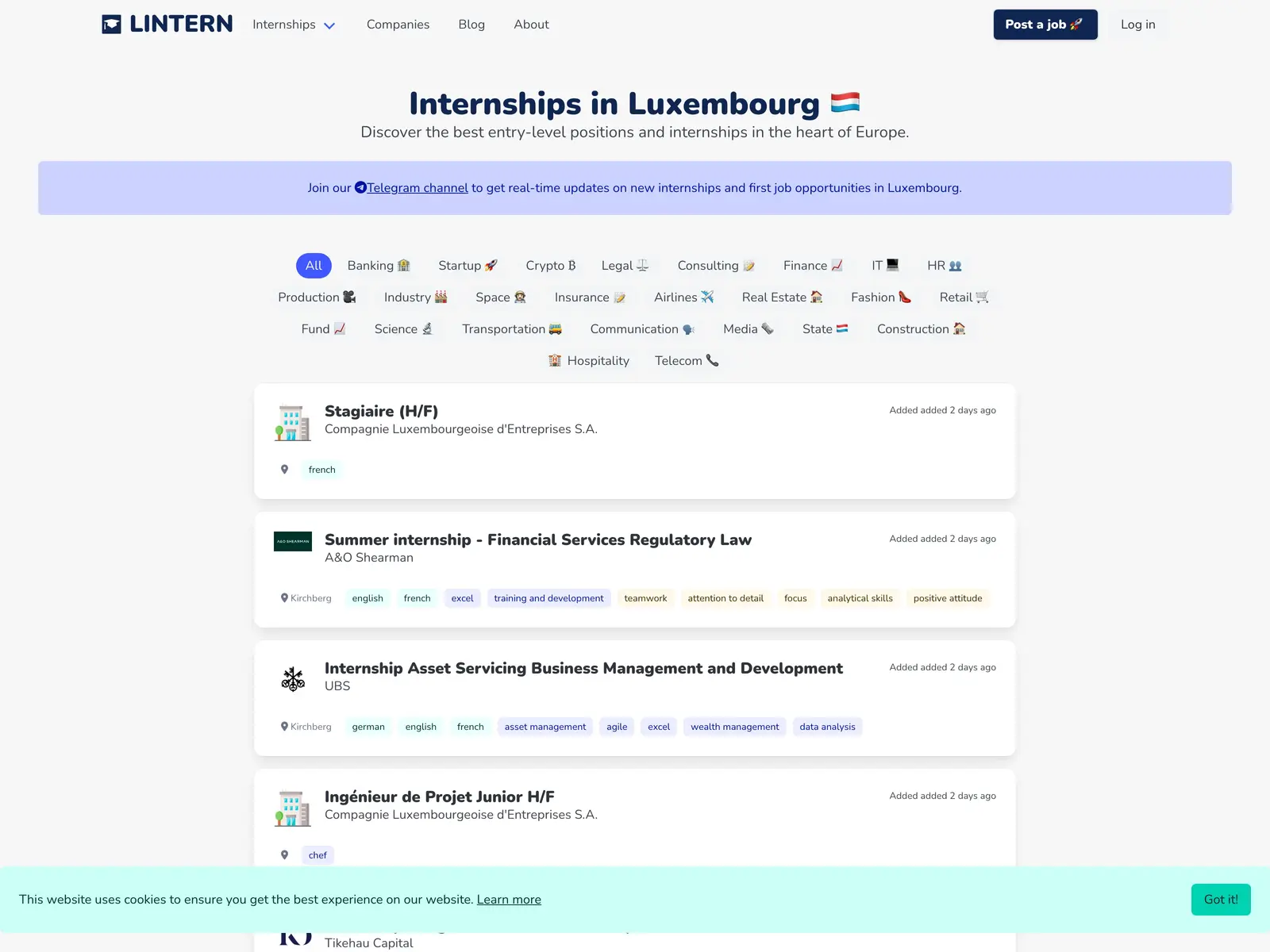
Task: Filter internships by Banking
Action: click(x=379, y=266)
